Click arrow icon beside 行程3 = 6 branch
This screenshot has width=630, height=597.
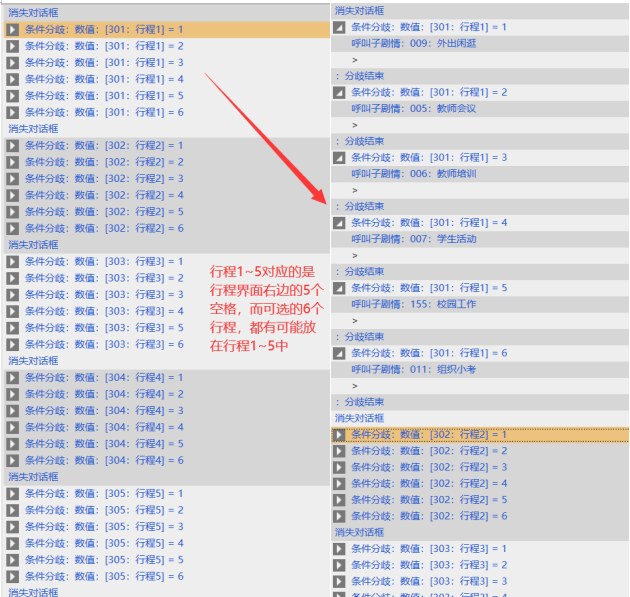[12, 344]
